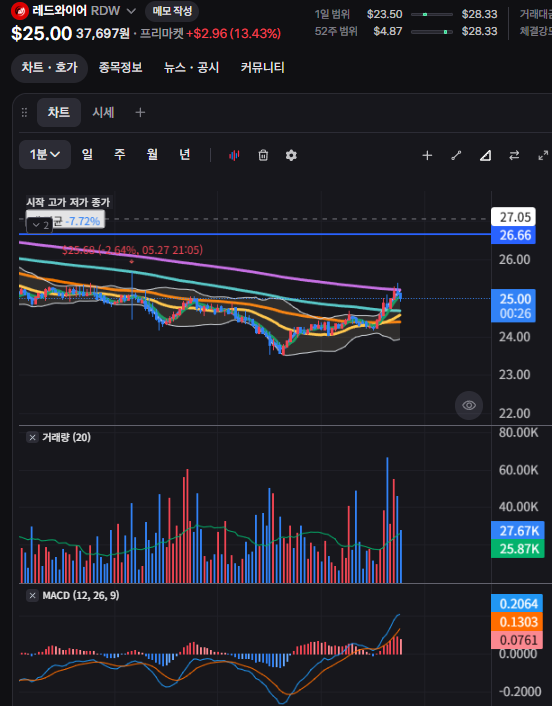Open the RDW stock selector chevron
The width and height of the screenshot is (552, 706).
(x=131, y=11)
